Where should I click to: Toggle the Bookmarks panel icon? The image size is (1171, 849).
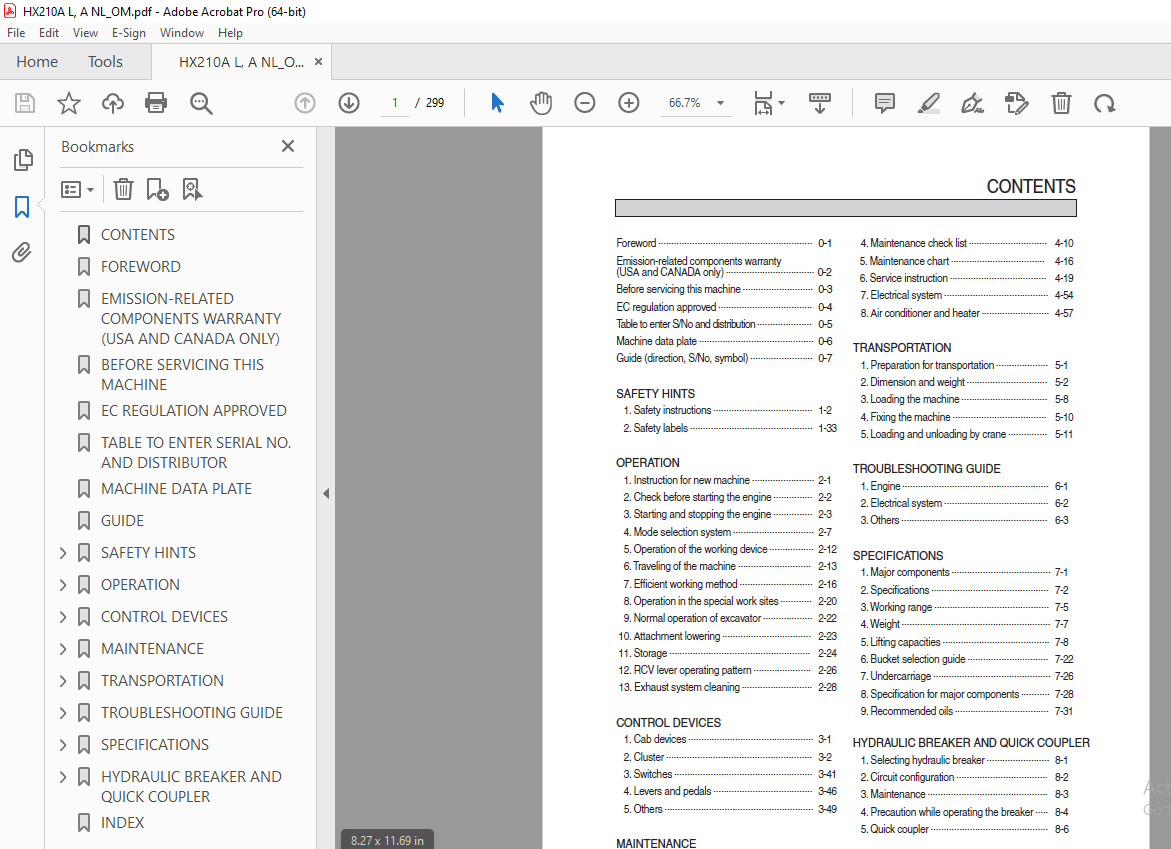pyautogui.click(x=22, y=207)
